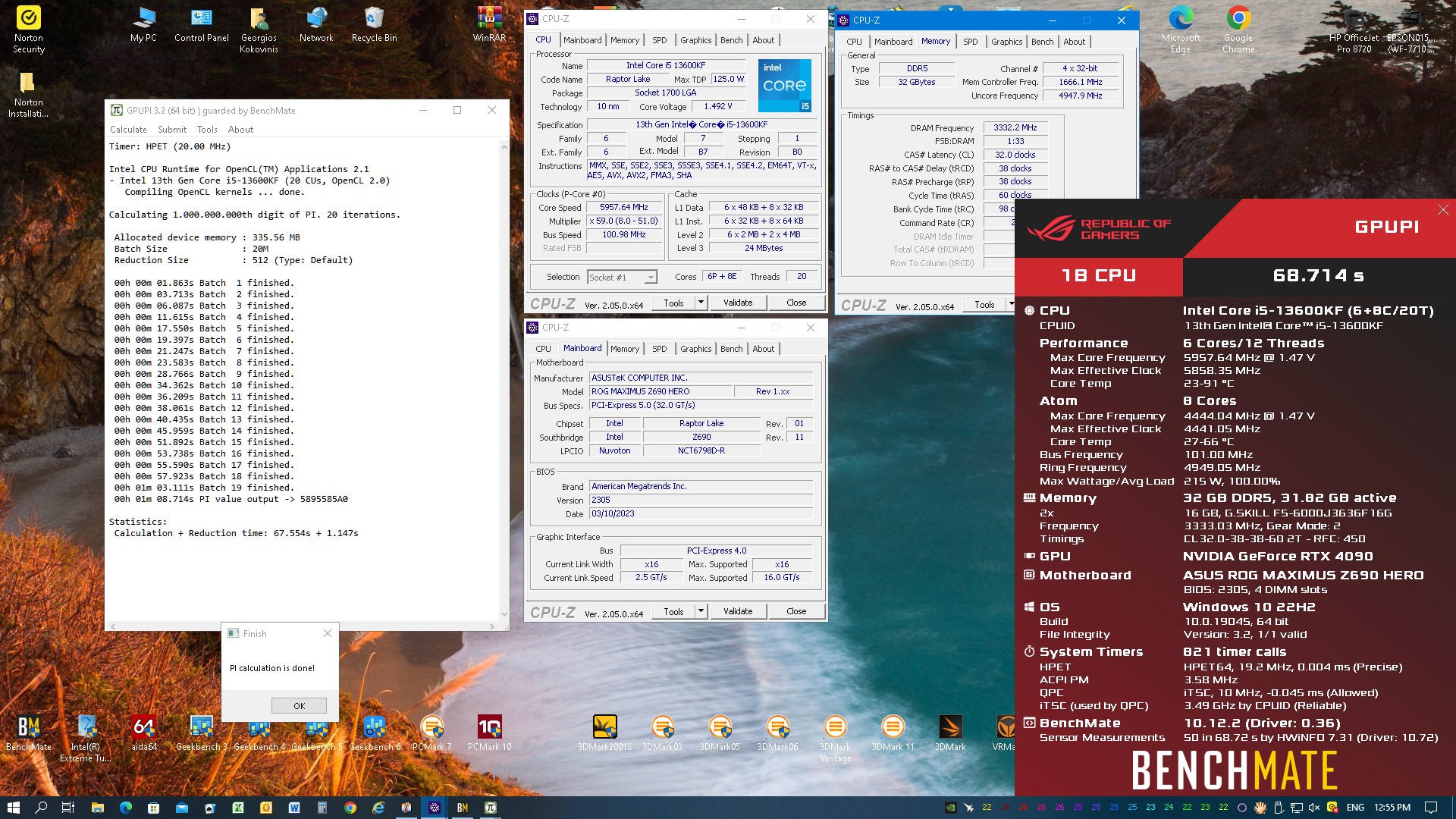Close the GPUPI BenchMate result panel
The height and width of the screenshot is (819, 1456).
click(1442, 209)
